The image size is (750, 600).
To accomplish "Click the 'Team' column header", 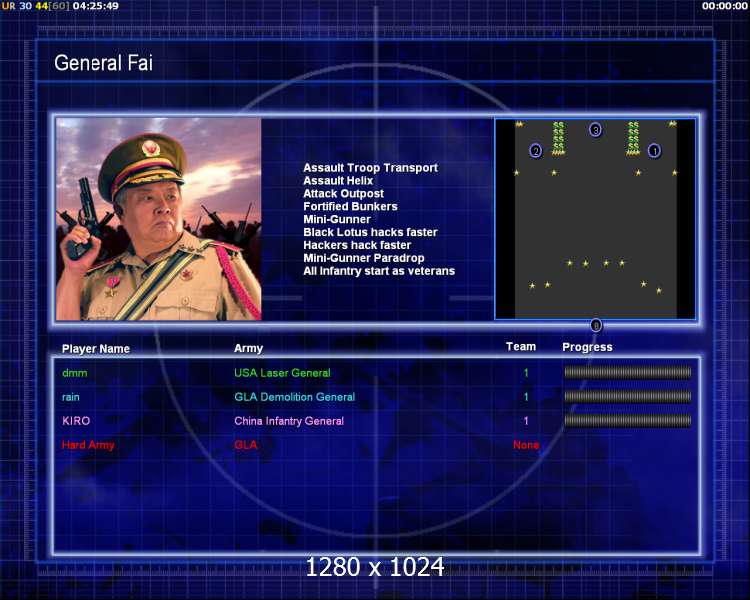I will pyautogui.click(x=521, y=346).
